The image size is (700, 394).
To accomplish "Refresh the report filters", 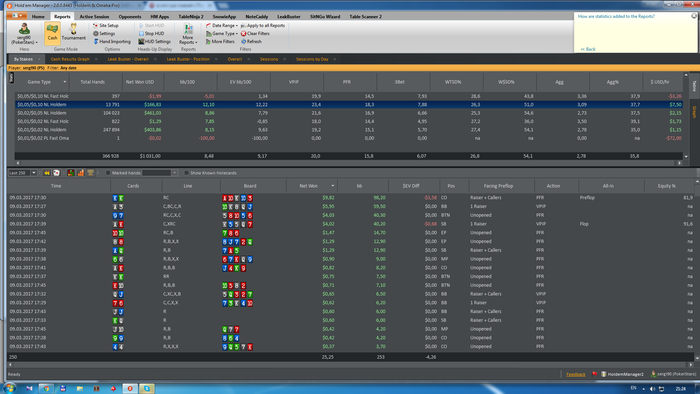I will tap(251, 41).
